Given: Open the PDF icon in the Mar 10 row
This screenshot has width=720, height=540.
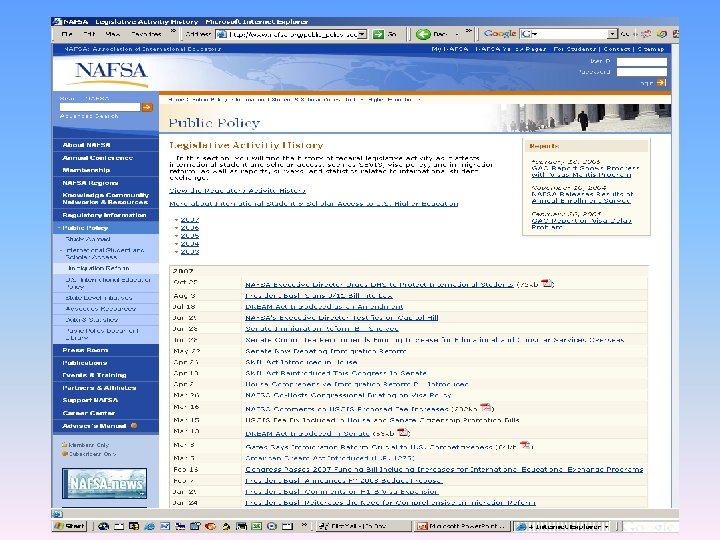Looking at the screenshot, I should [402, 432].
